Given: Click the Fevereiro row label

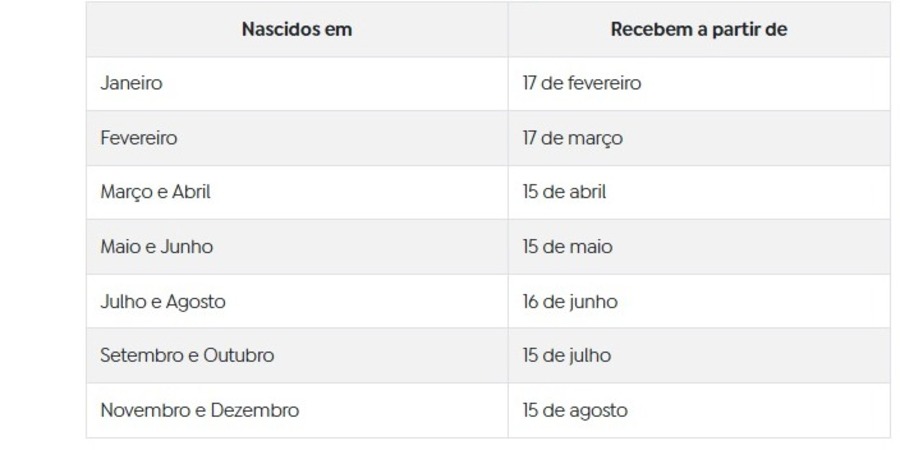Looking at the screenshot, I should [139, 138].
